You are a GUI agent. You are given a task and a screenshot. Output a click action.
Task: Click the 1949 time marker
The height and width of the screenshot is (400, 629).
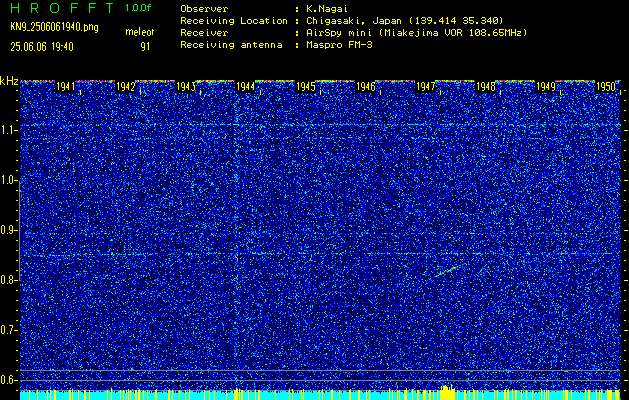click(x=546, y=87)
